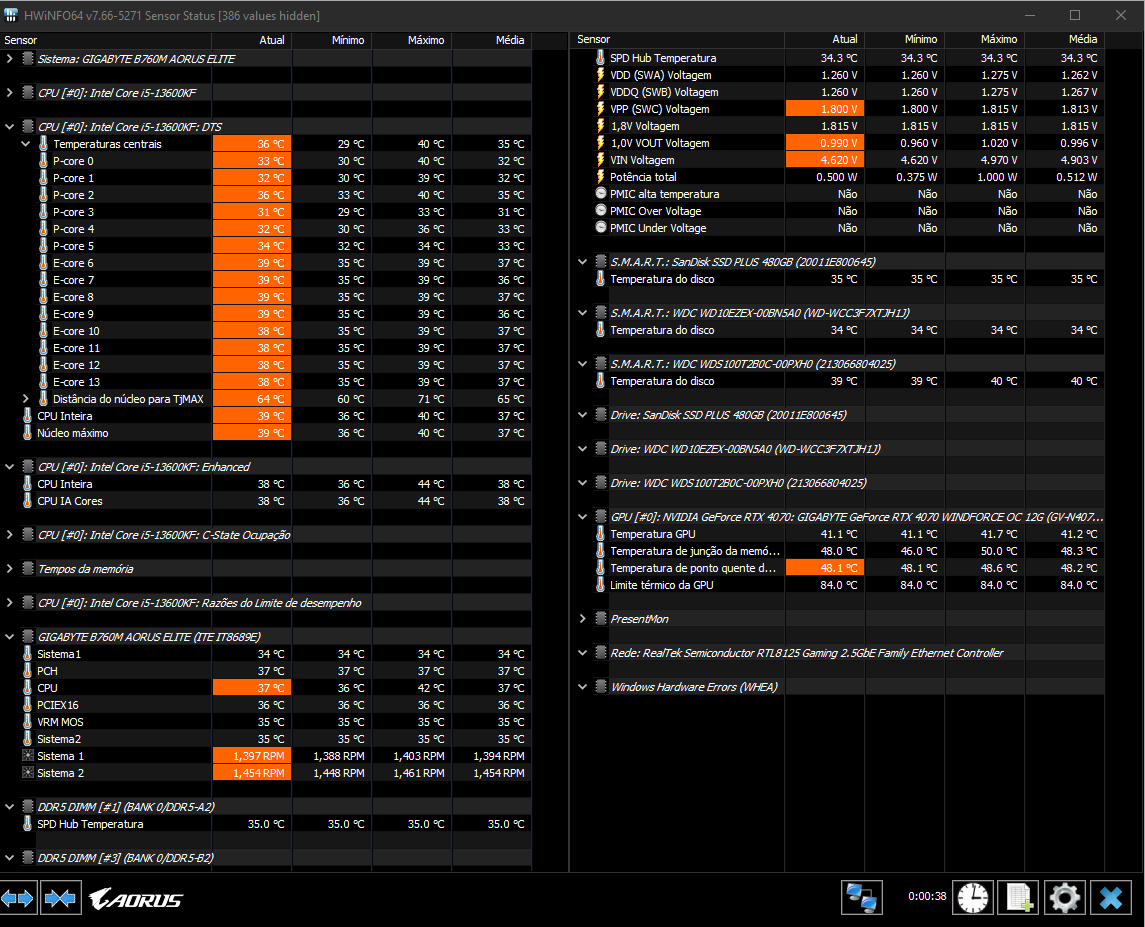
Task: Click the chip icon beside Tempos da memória
Action: pyautogui.click(x=28, y=568)
